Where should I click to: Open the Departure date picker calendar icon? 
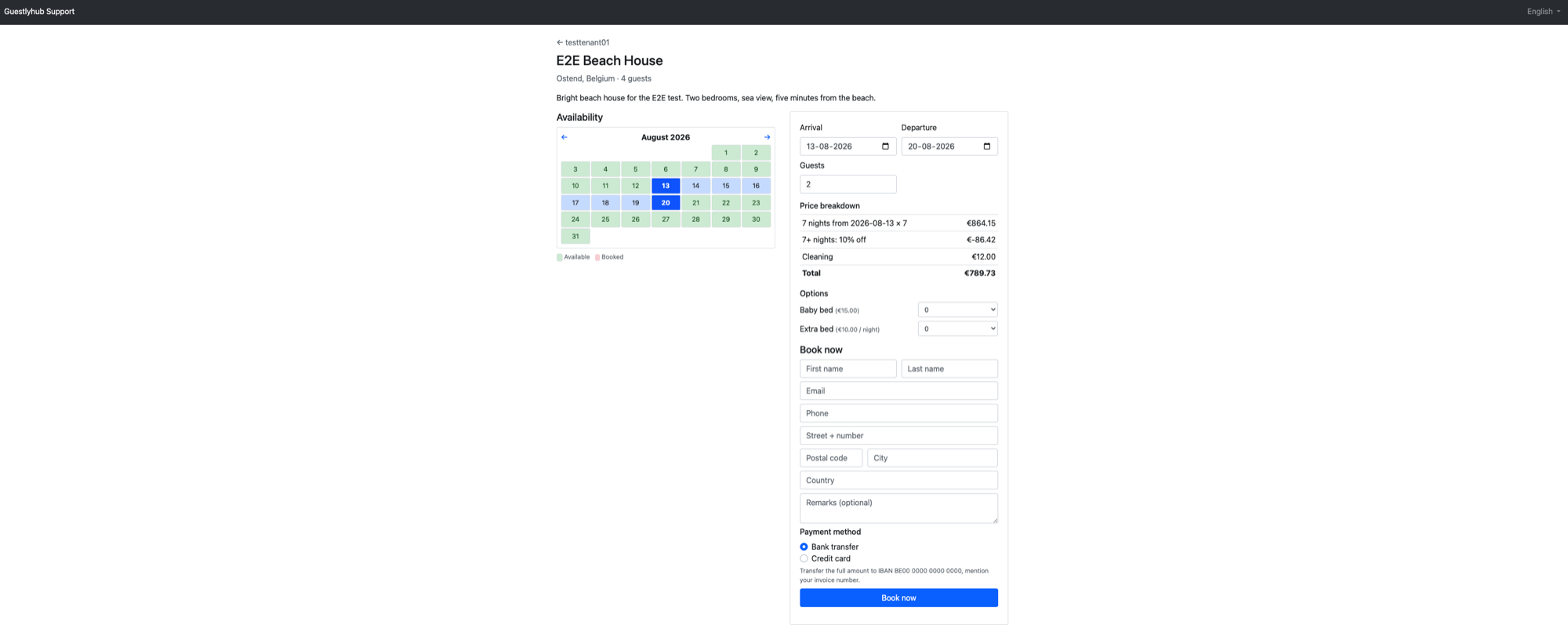point(986,147)
